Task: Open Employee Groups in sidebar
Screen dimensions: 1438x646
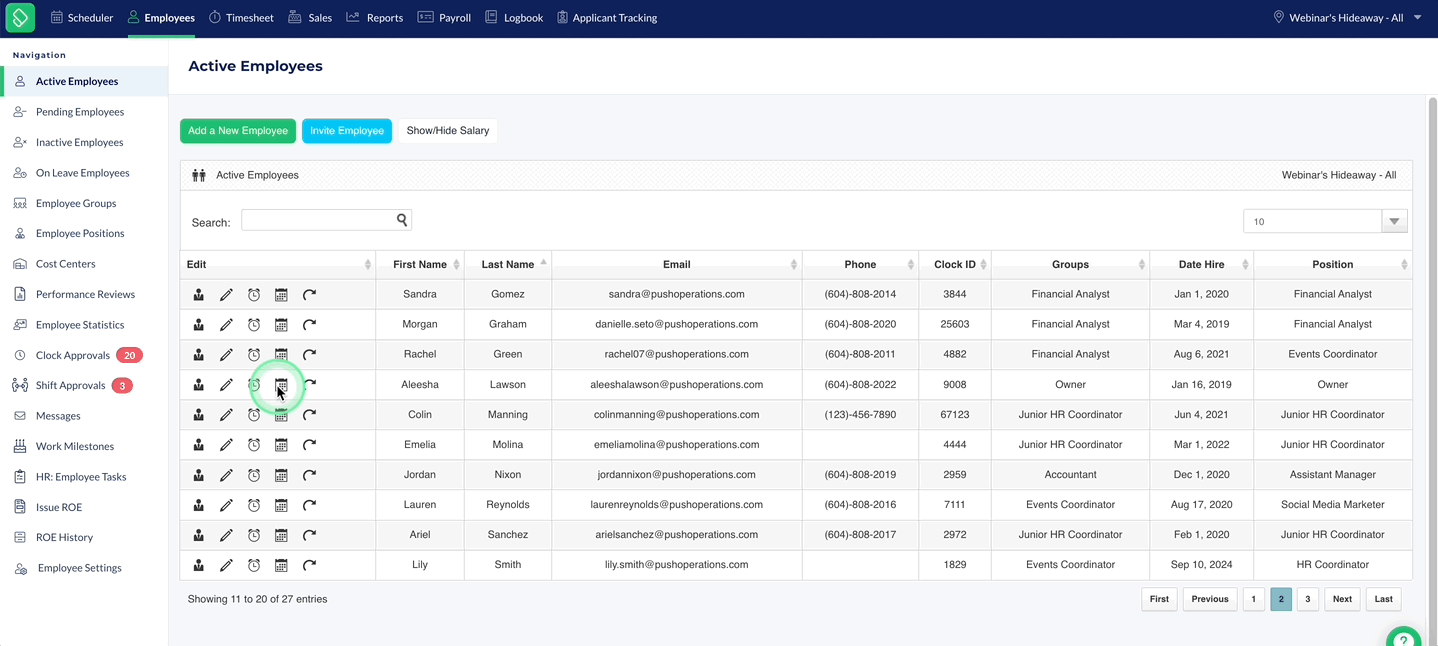Action: point(76,203)
